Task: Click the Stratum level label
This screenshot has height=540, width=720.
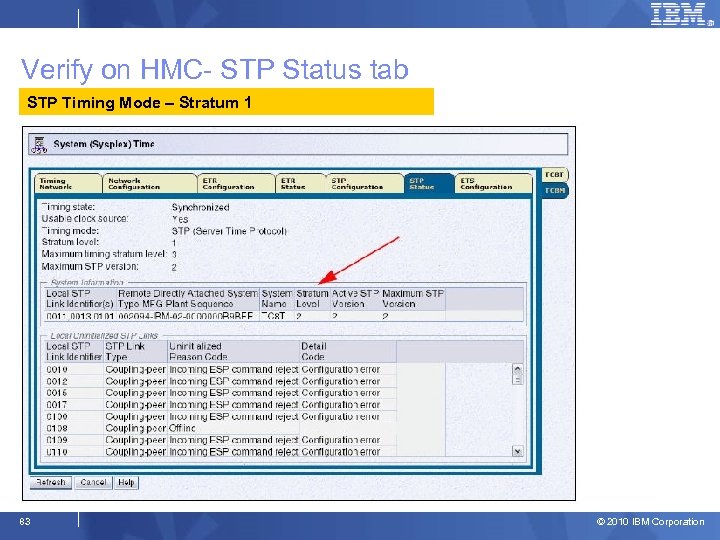Action: (x=70, y=242)
